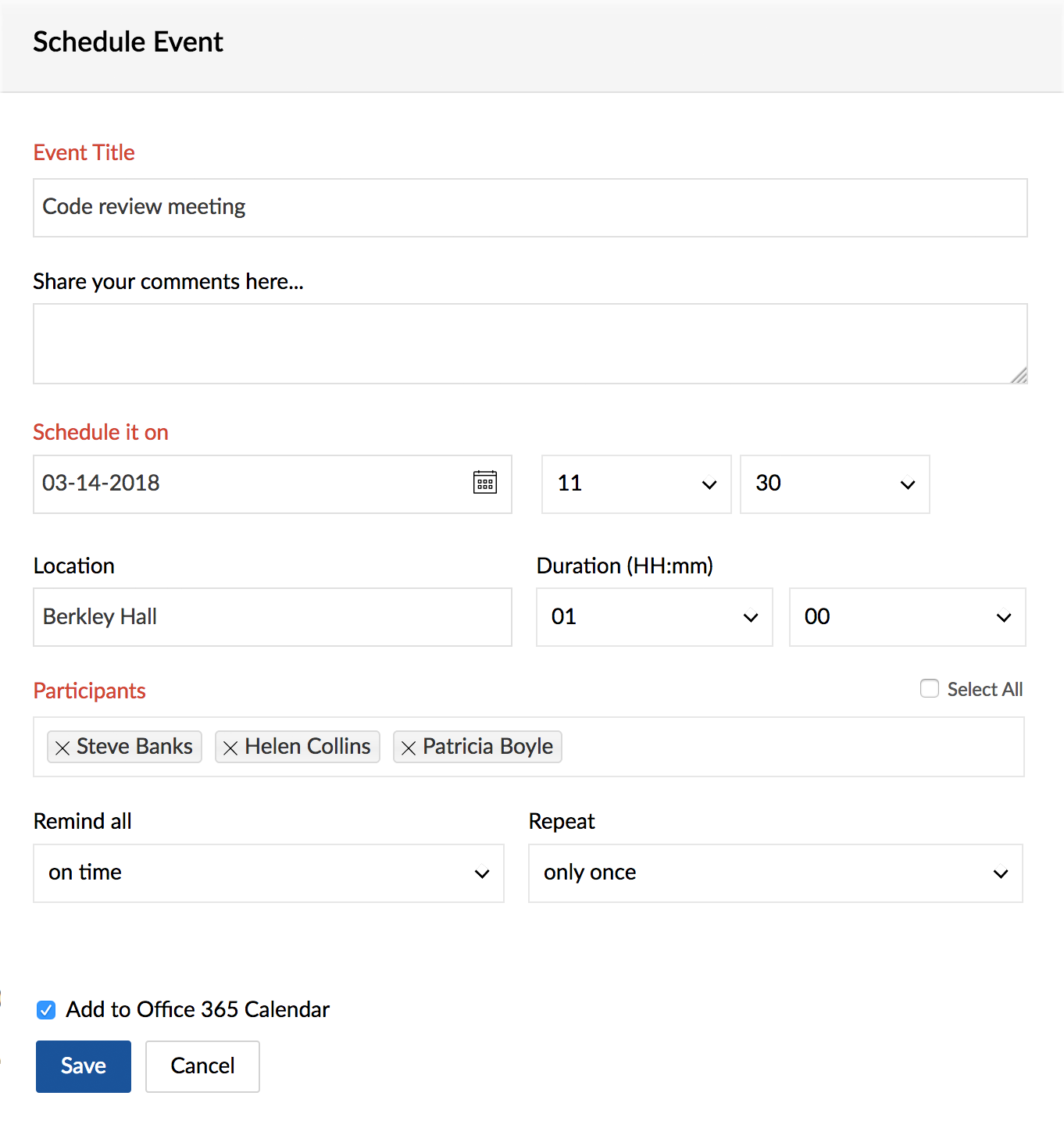Click the Event Title text field

tap(530, 208)
